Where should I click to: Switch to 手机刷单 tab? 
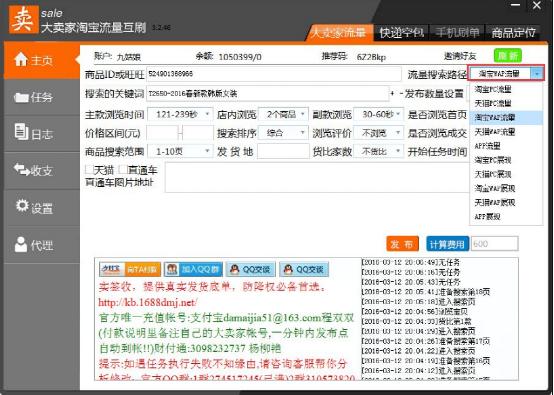457,33
